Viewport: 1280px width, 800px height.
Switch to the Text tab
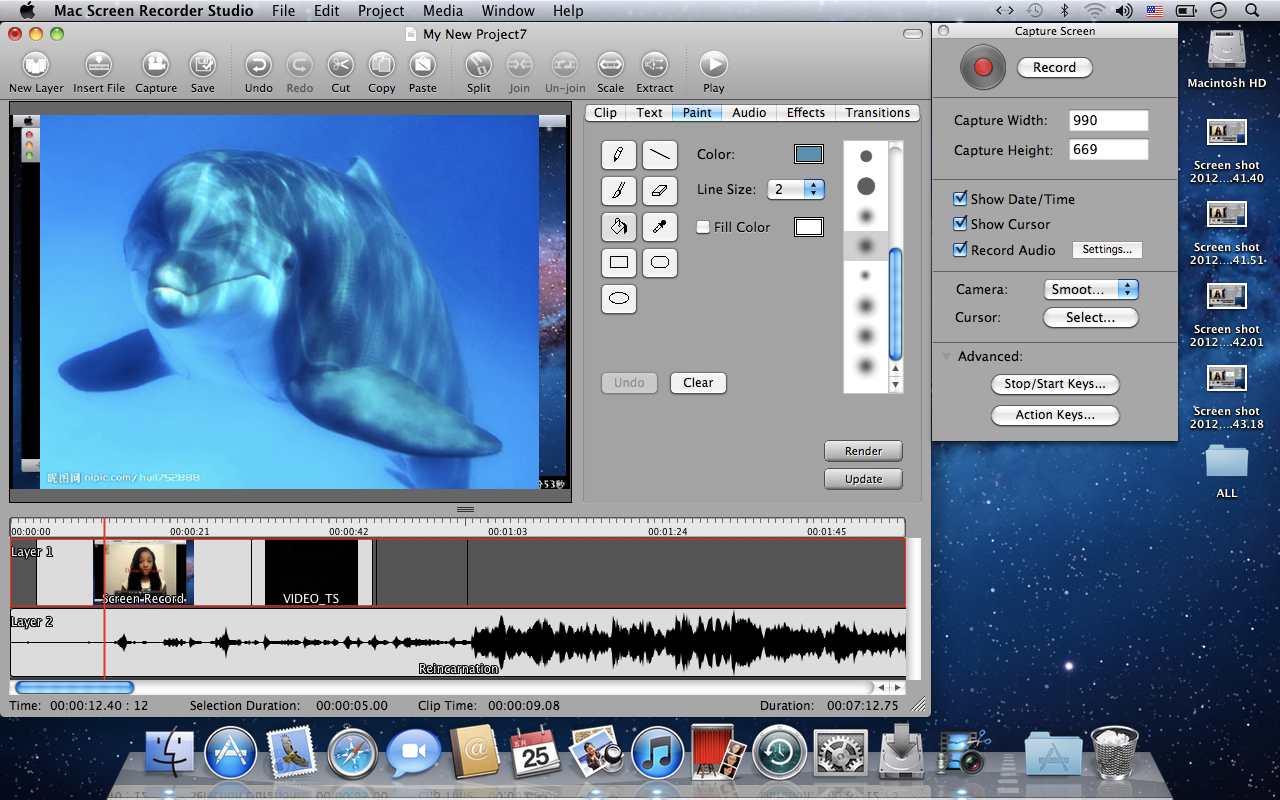(x=649, y=113)
